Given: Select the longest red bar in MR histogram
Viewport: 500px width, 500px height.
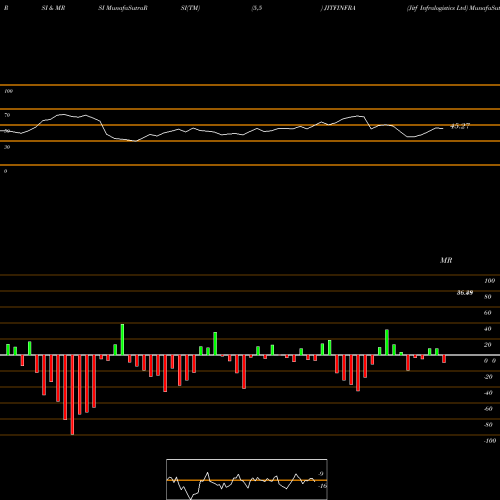Looking at the screenshot, I should (72, 395).
